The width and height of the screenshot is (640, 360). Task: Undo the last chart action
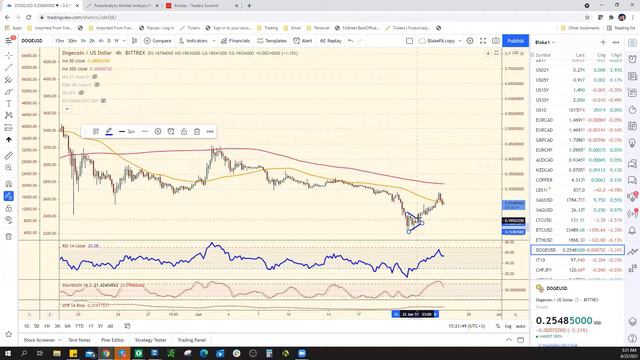[x=350, y=41]
